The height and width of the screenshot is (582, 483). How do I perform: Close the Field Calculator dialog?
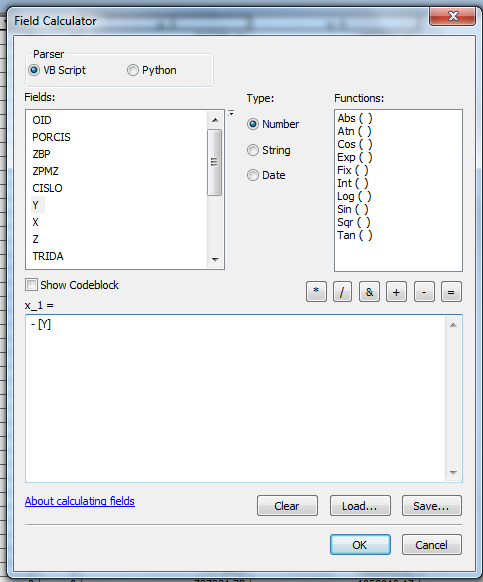pyautogui.click(x=453, y=16)
